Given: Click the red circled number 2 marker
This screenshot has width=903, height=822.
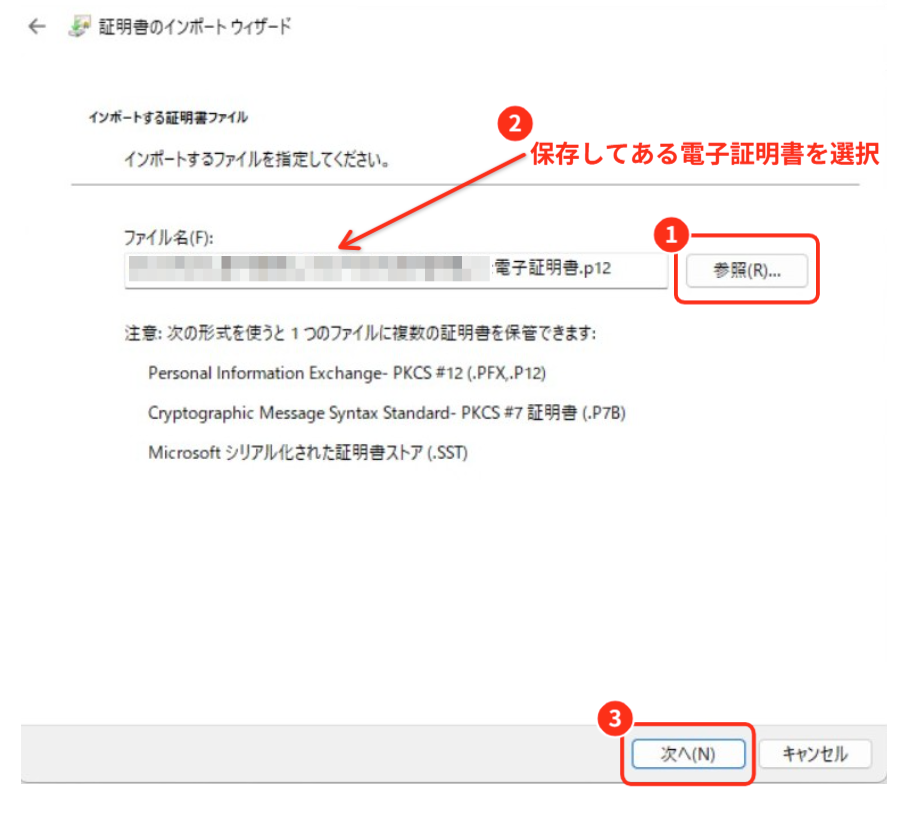Looking at the screenshot, I should click(513, 121).
